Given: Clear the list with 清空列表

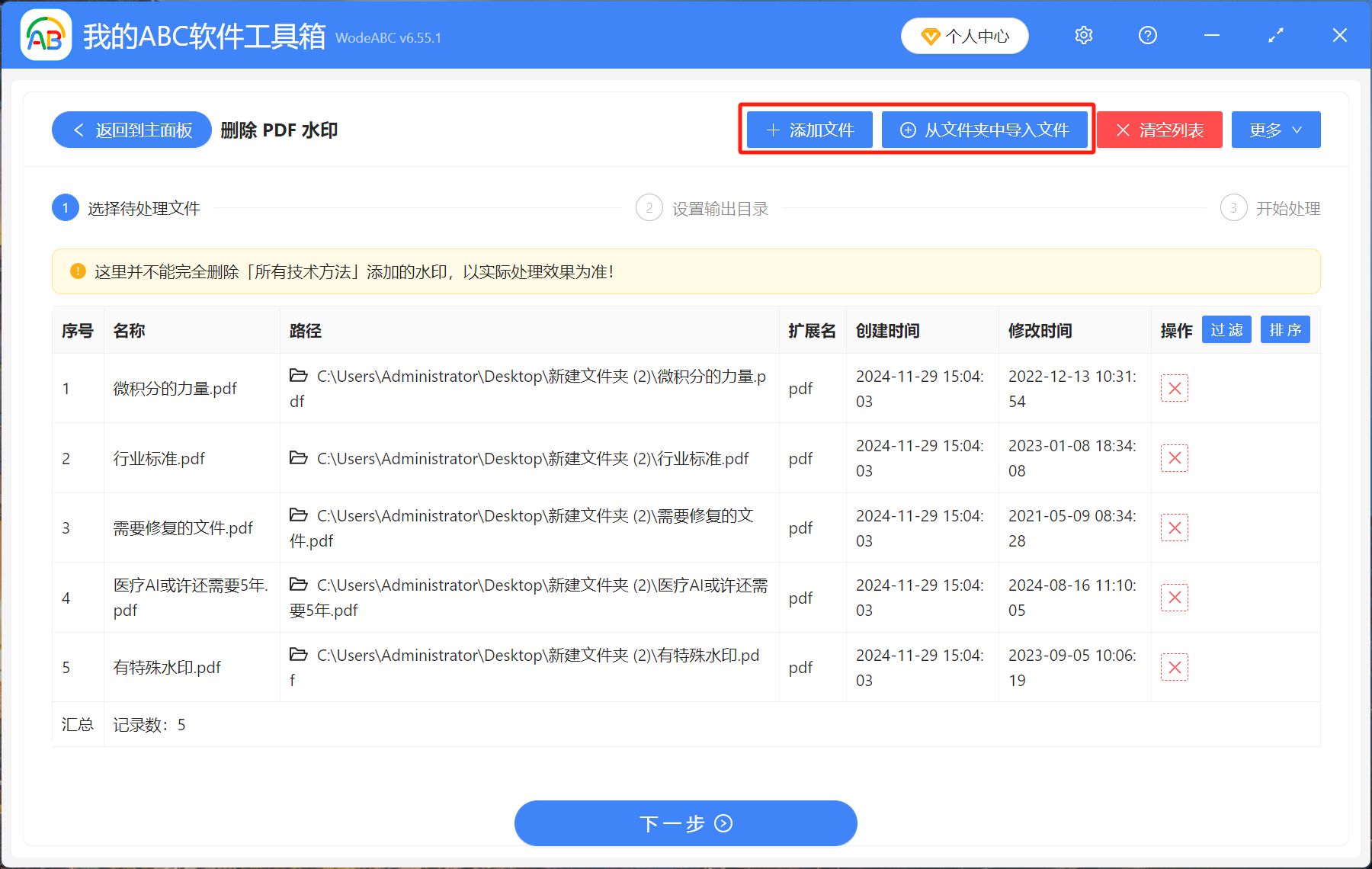Looking at the screenshot, I should [x=1159, y=130].
